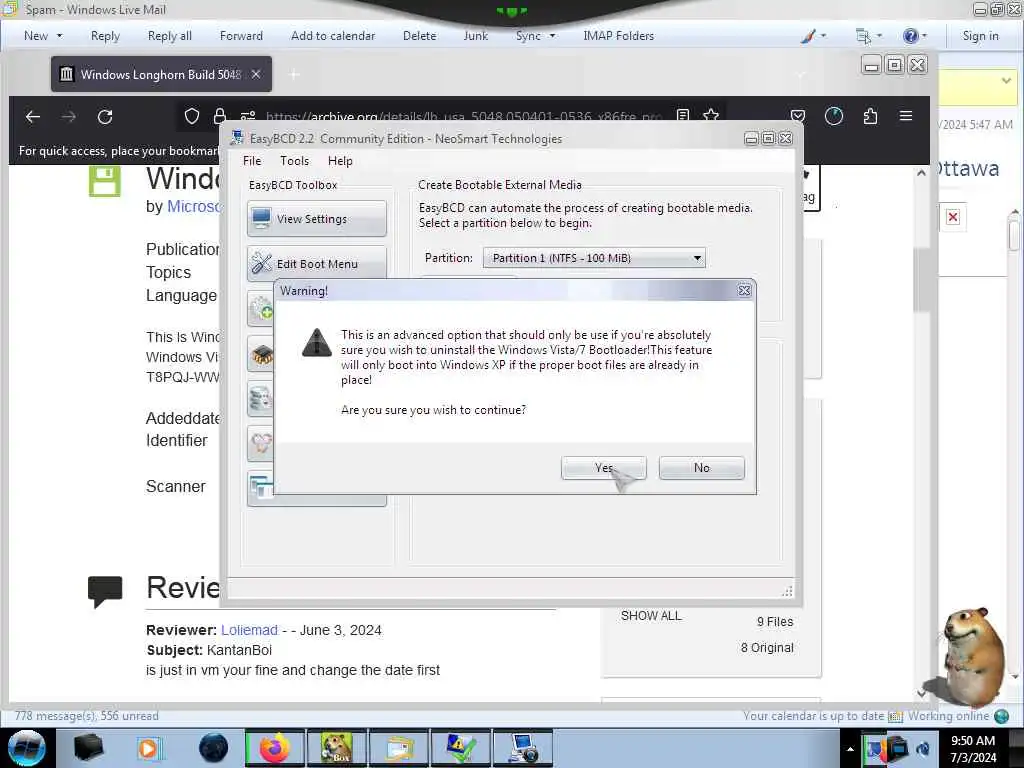Viewport: 1024px width, 768px height.
Task: Show hidden system tray icons arrow
Action: (850, 749)
